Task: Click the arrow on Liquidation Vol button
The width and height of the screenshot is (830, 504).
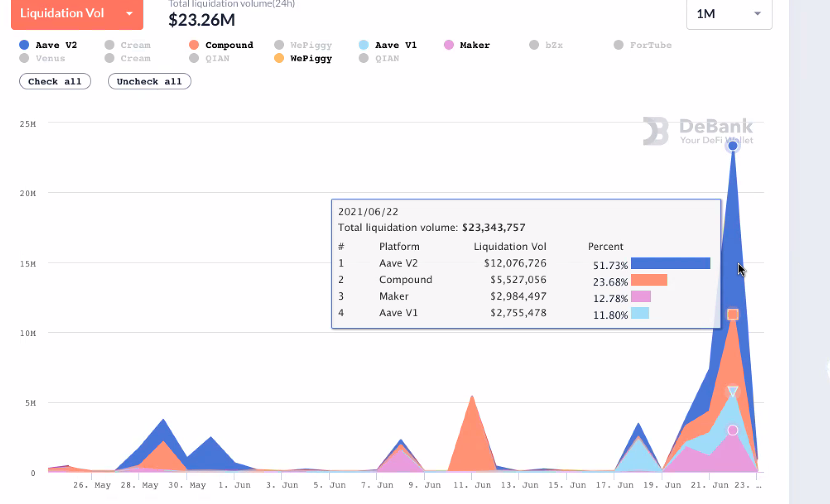Action: point(129,14)
